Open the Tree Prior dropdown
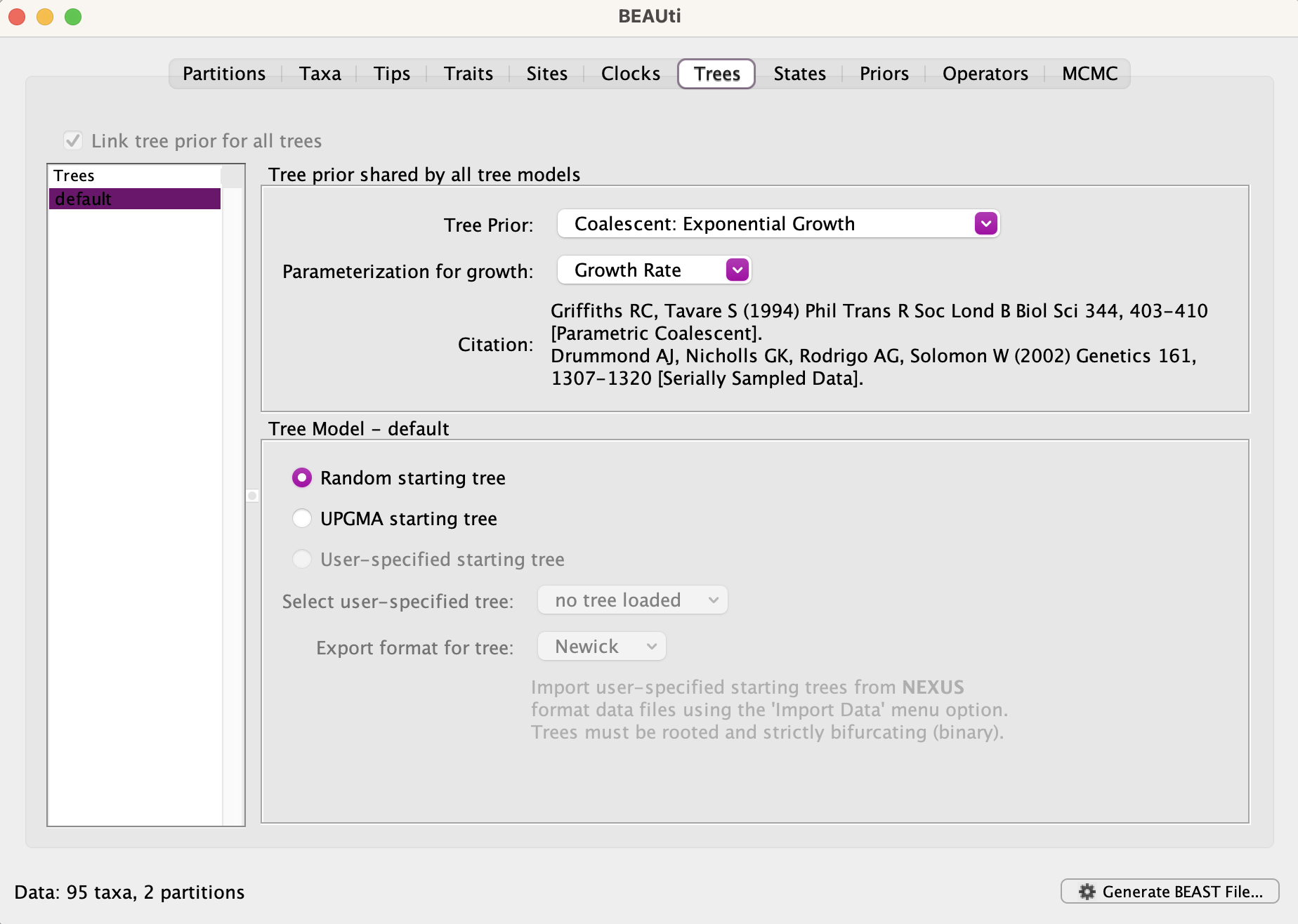The image size is (1298, 924). (778, 224)
